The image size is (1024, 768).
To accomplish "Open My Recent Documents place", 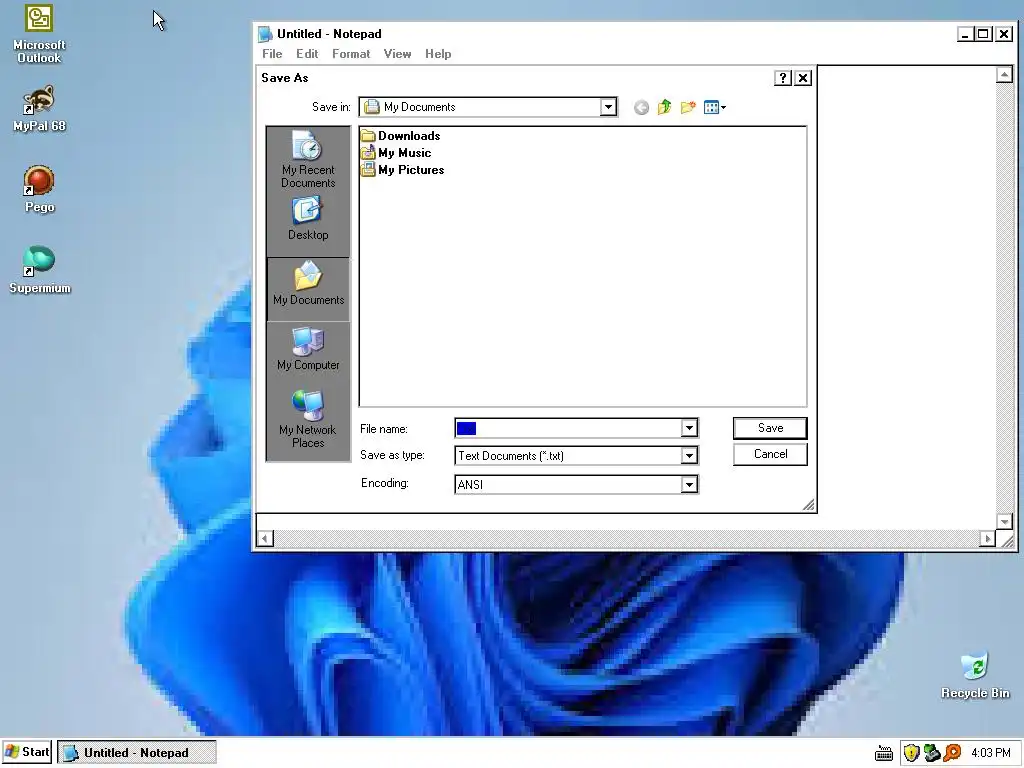I will tap(308, 159).
